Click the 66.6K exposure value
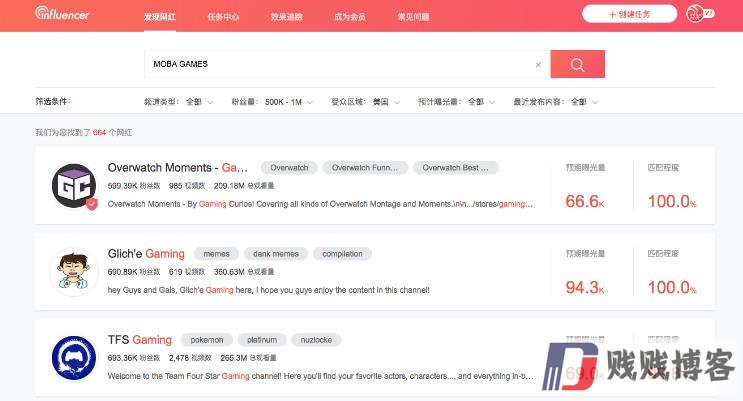Screen dimensions: 743x401 585,201
